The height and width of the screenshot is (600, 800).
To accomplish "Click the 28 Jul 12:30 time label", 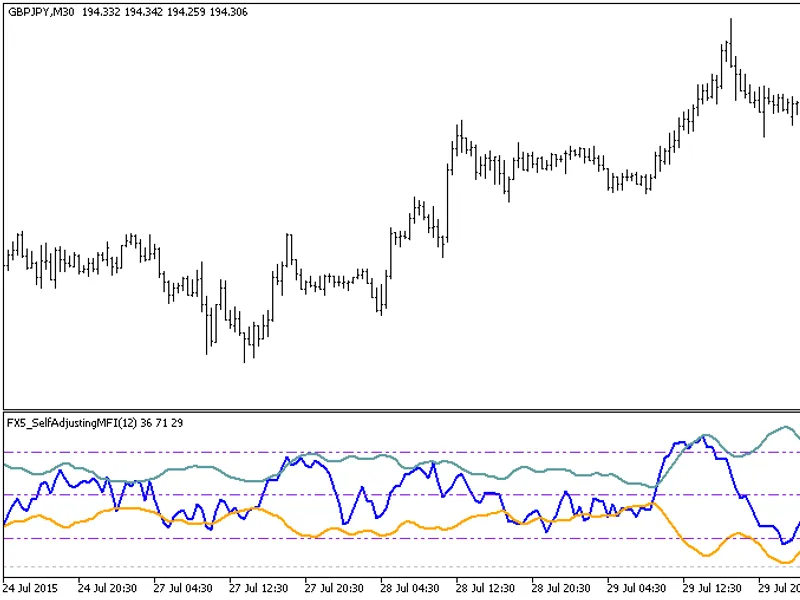I will (x=485, y=588).
